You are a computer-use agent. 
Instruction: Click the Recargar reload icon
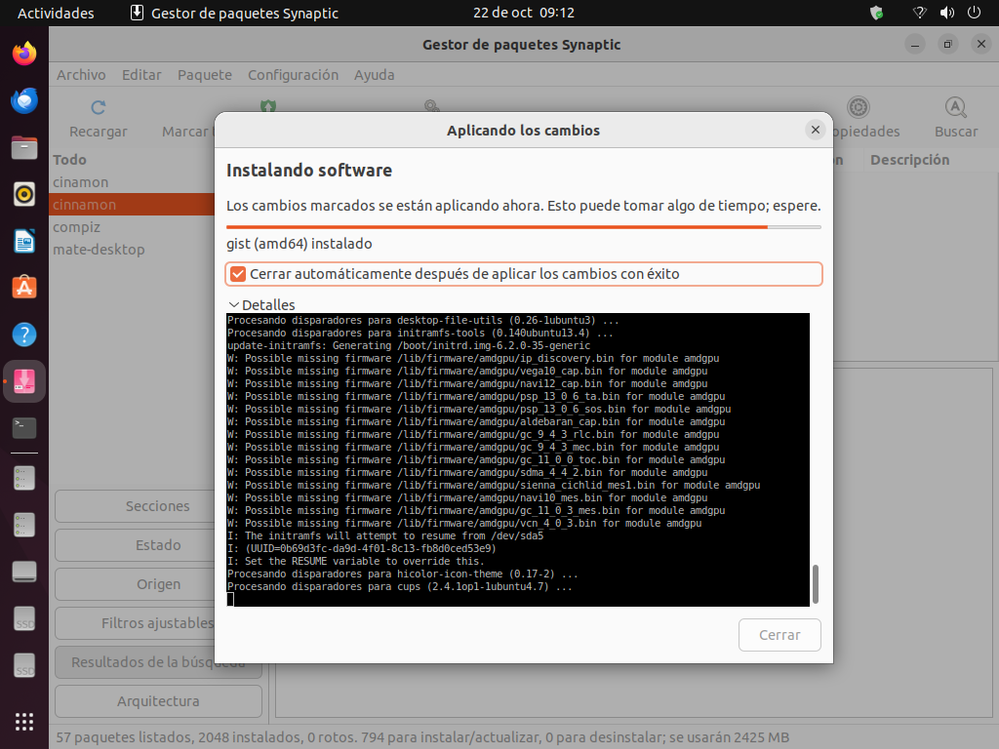point(98,108)
